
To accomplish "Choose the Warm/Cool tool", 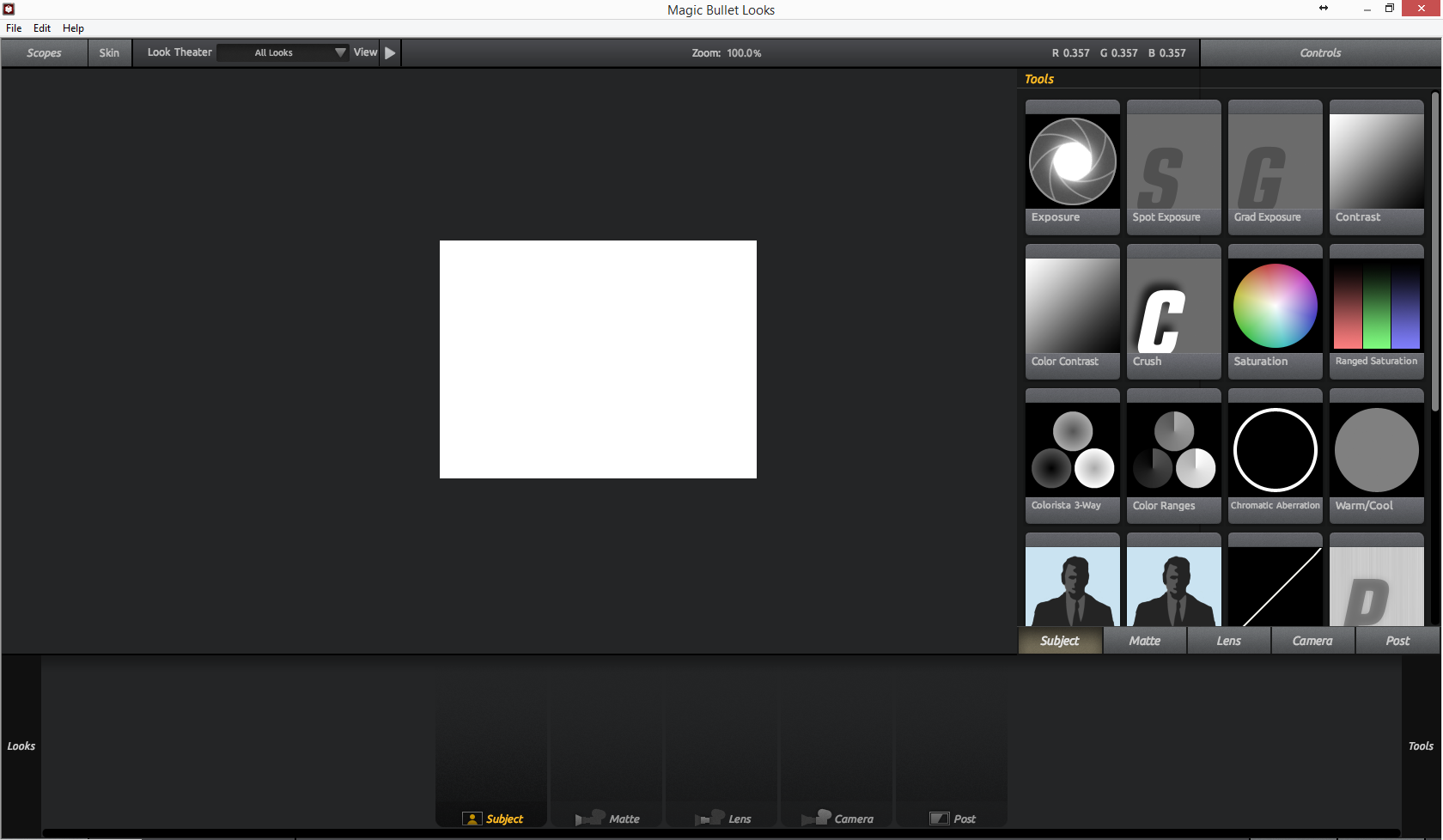I will pos(1376,452).
